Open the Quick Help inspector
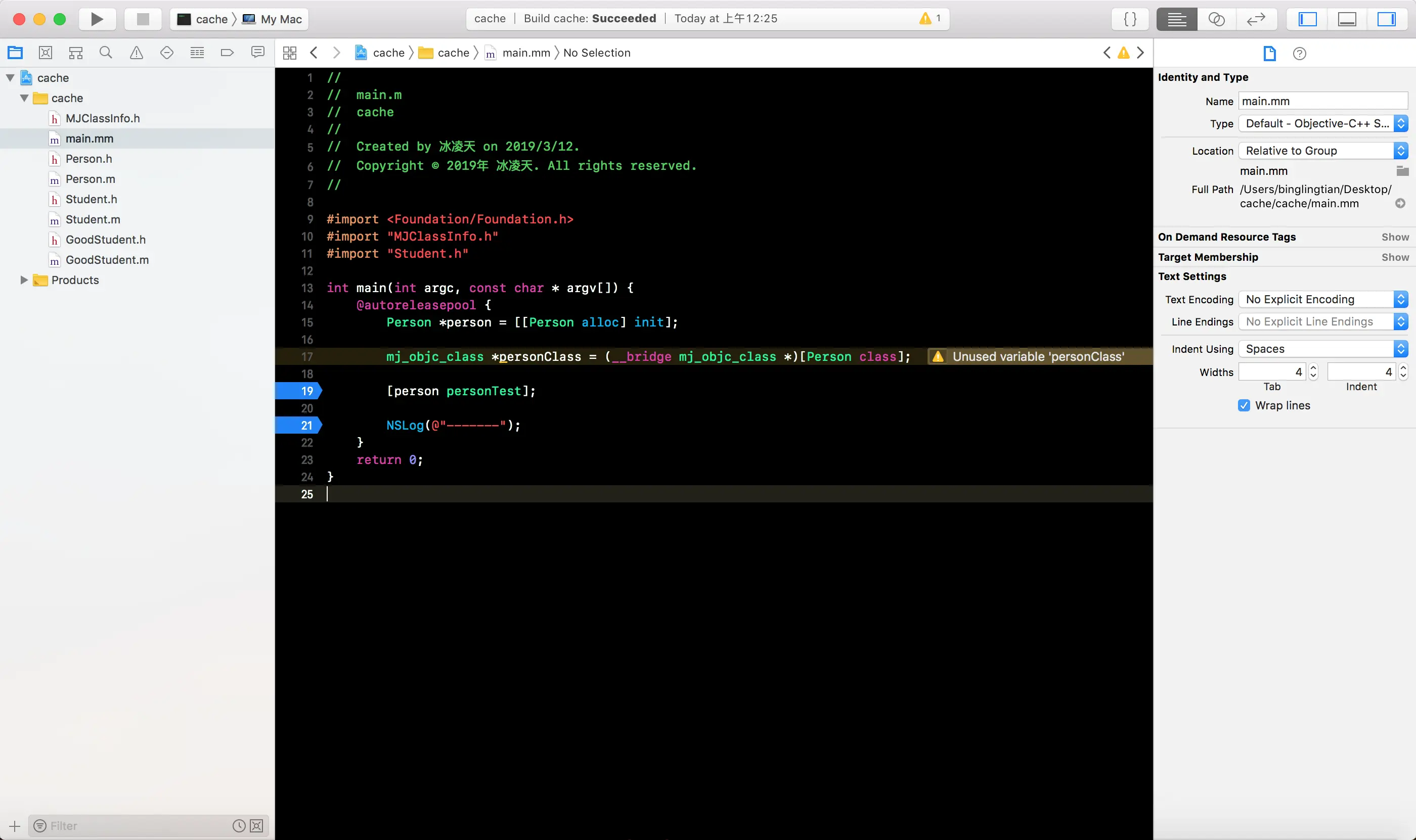 (x=1299, y=53)
